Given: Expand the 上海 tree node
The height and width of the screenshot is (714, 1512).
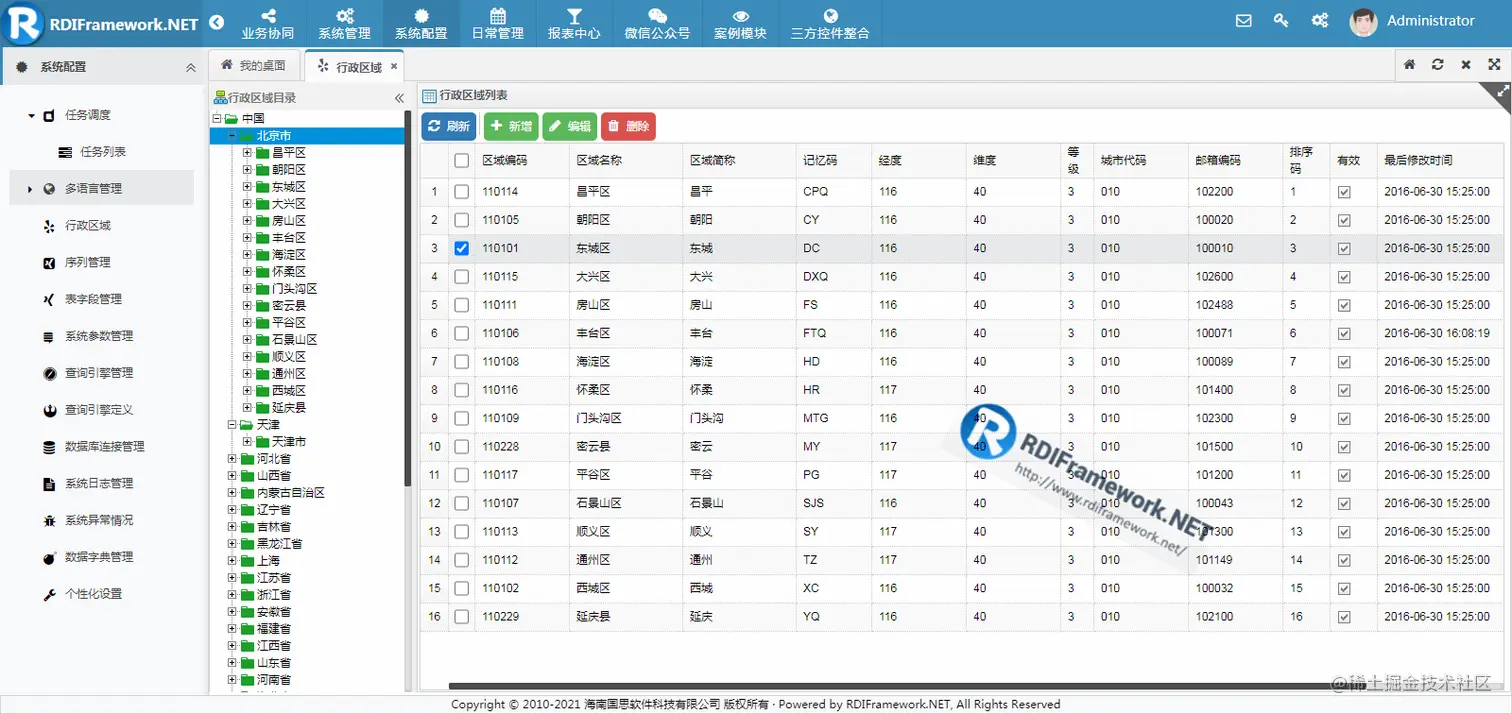Looking at the screenshot, I should tap(232, 561).
